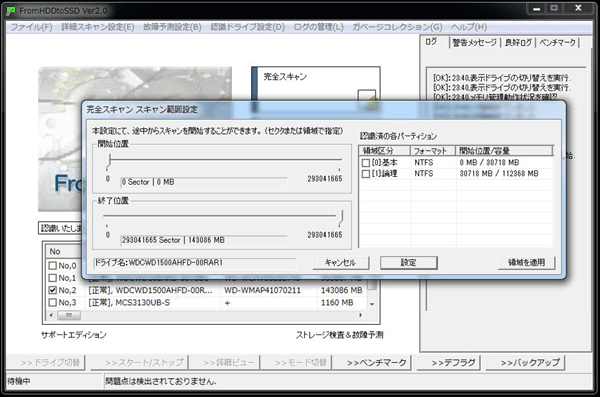
Task: Click the drive list scroll-down arrow
Action: [x=372, y=304]
